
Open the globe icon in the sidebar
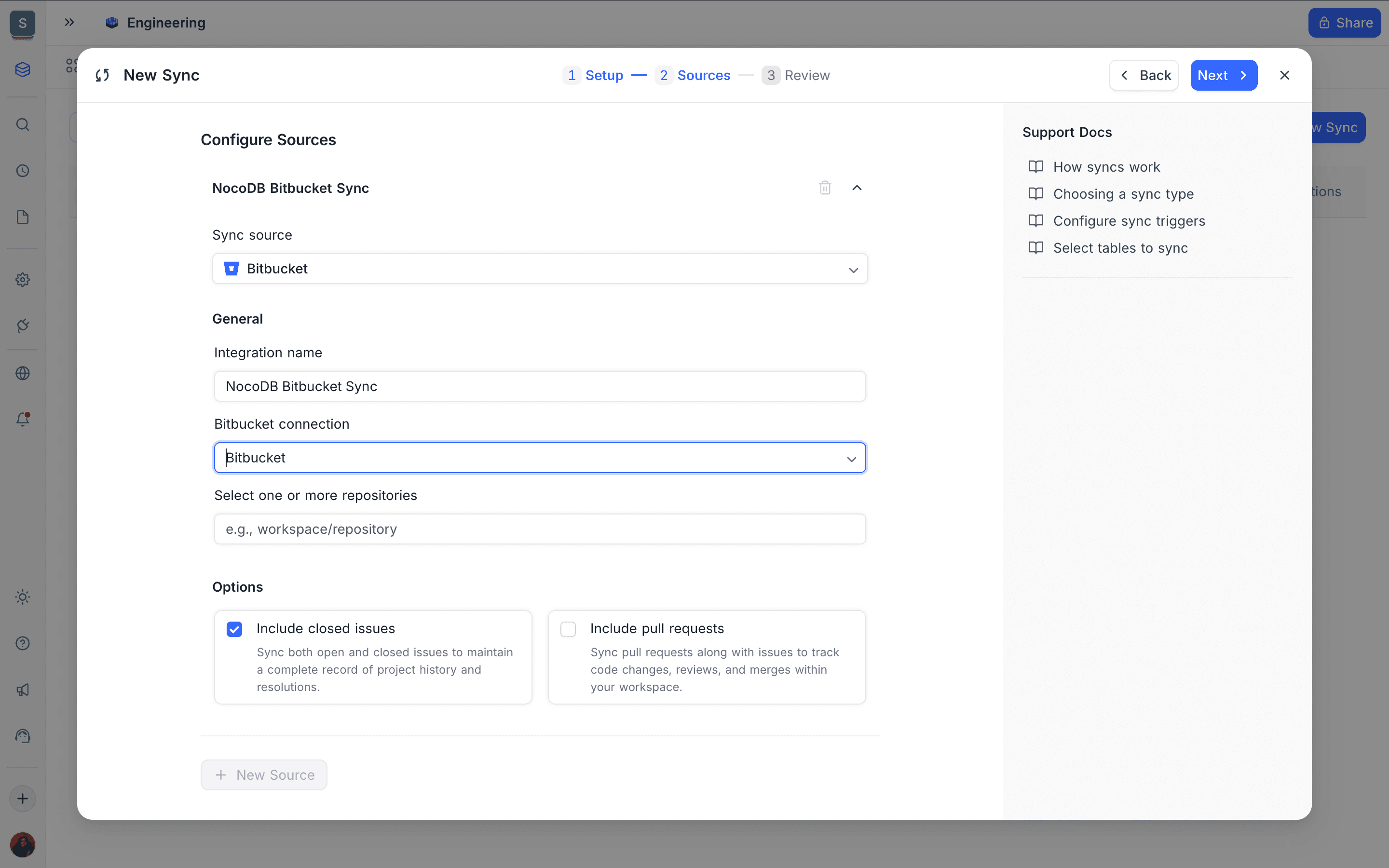[23, 373]
